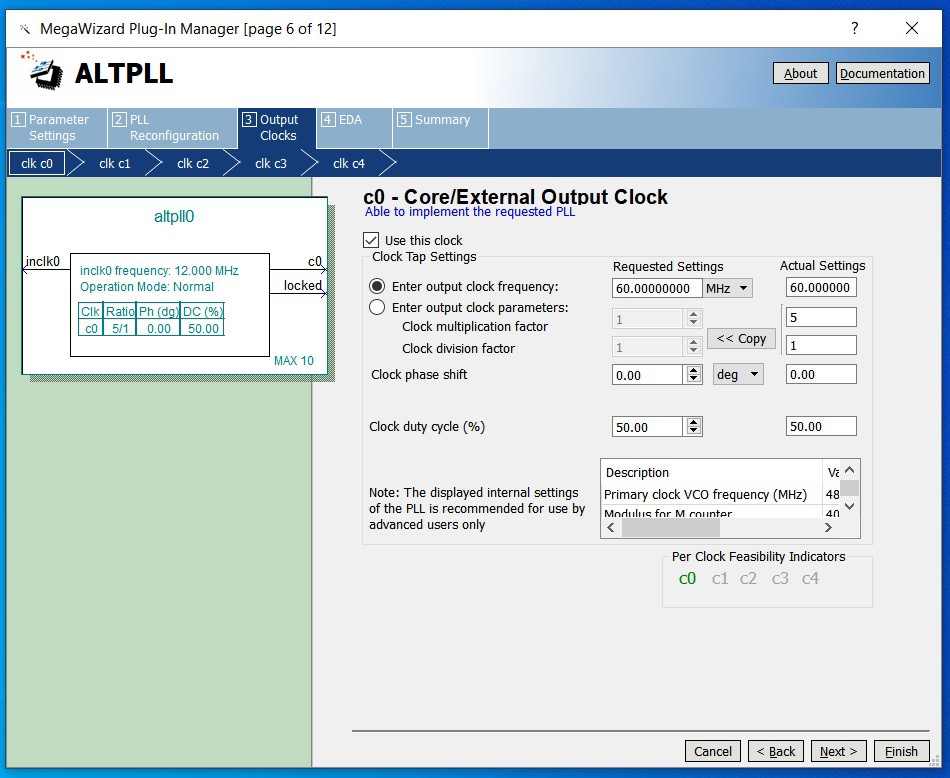Open the Parameter Settings tab
This screenshot has height=778, width=950.
coord(58,128)
